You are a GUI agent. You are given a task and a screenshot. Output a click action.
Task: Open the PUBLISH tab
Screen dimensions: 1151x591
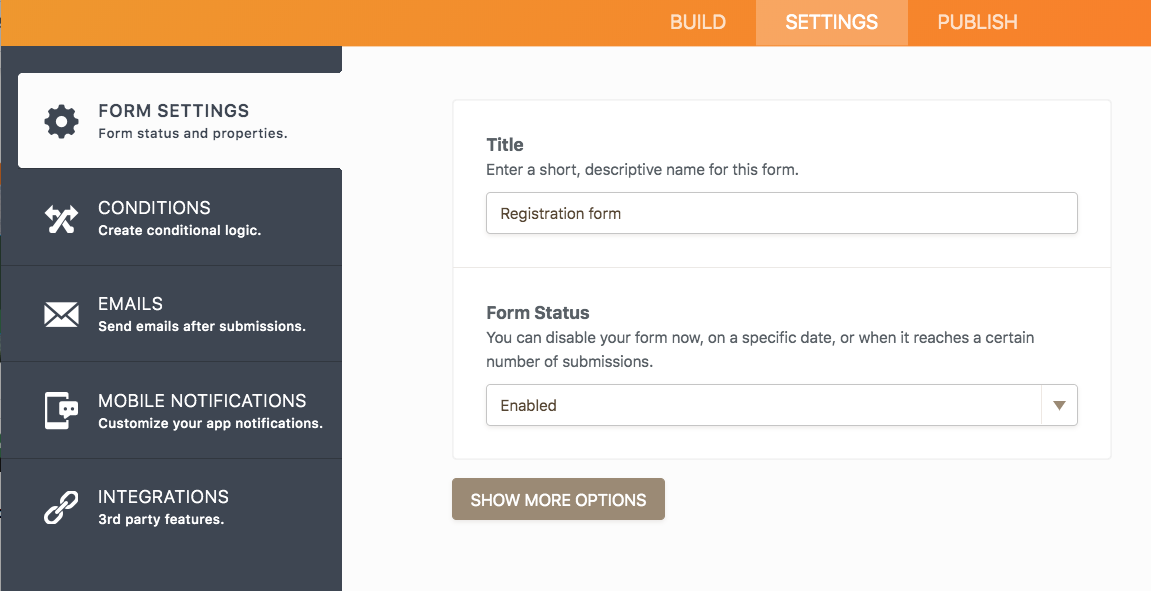[976, 22]
